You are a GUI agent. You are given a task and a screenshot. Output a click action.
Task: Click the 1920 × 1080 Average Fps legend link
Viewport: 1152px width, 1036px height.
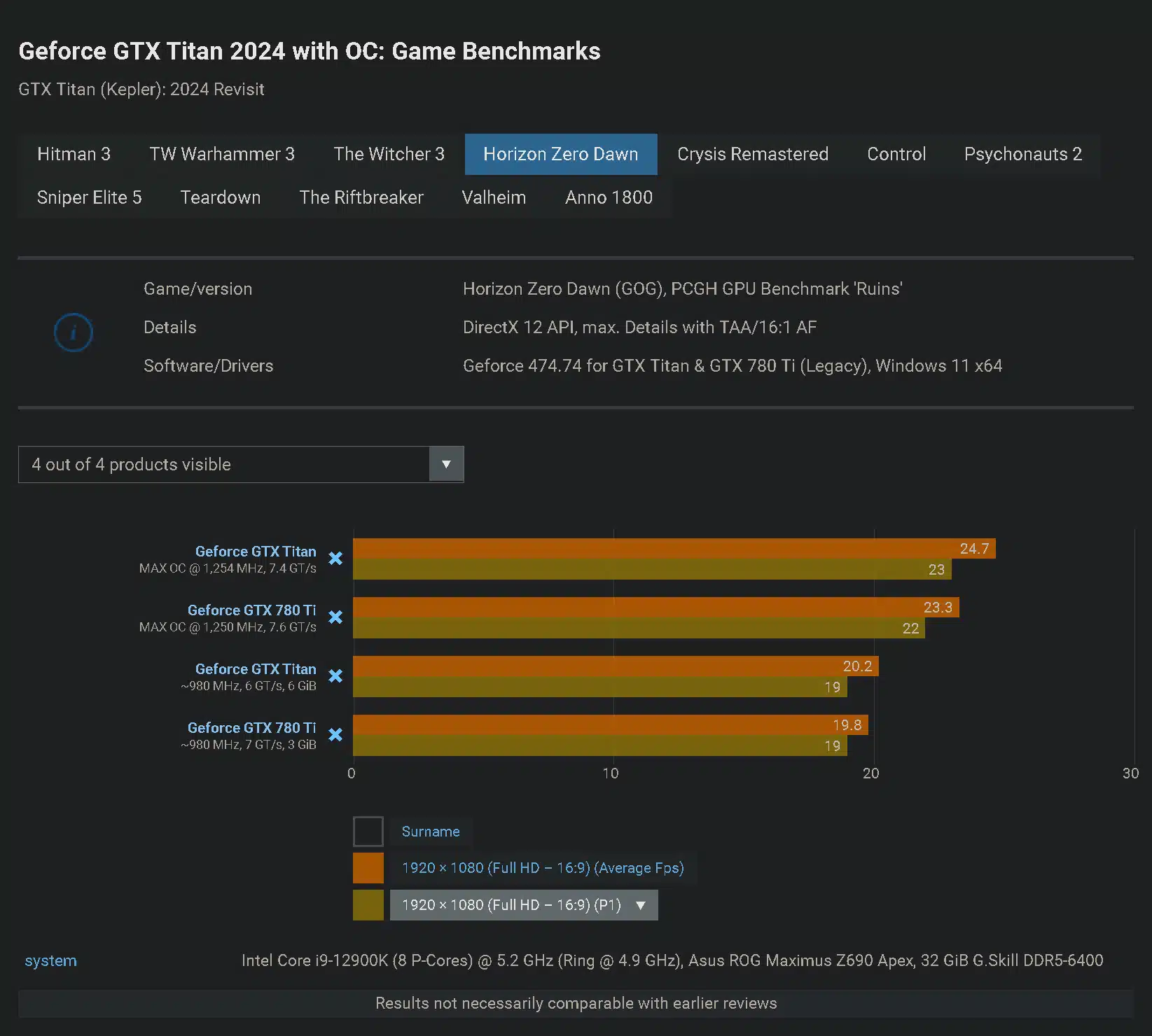[543, 868]
